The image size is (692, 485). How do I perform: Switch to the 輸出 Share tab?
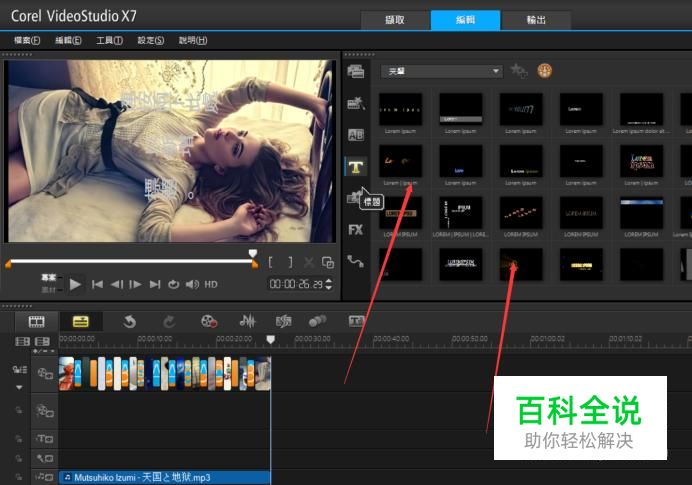(x=536, y=20)
